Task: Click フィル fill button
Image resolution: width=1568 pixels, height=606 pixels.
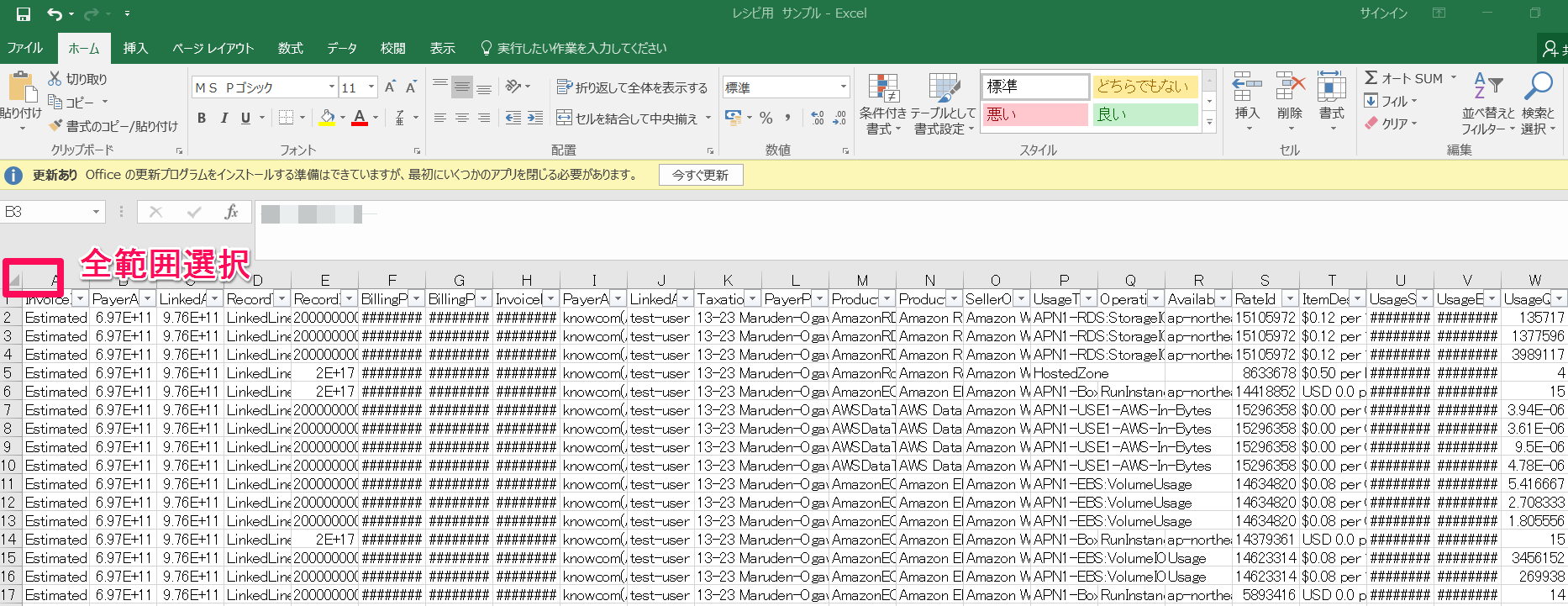Action: click(x=1392, y=101)
